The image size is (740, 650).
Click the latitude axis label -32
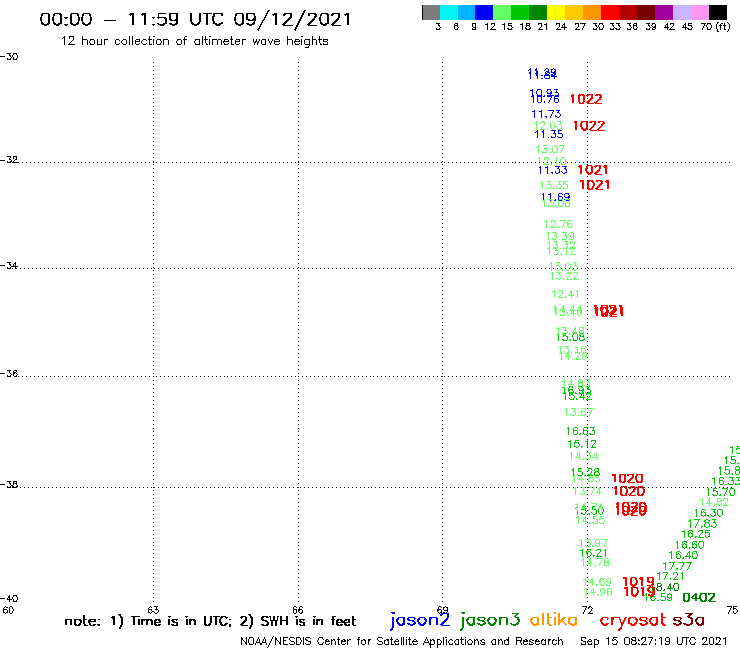pyautogui.click(x=9, y=160)
